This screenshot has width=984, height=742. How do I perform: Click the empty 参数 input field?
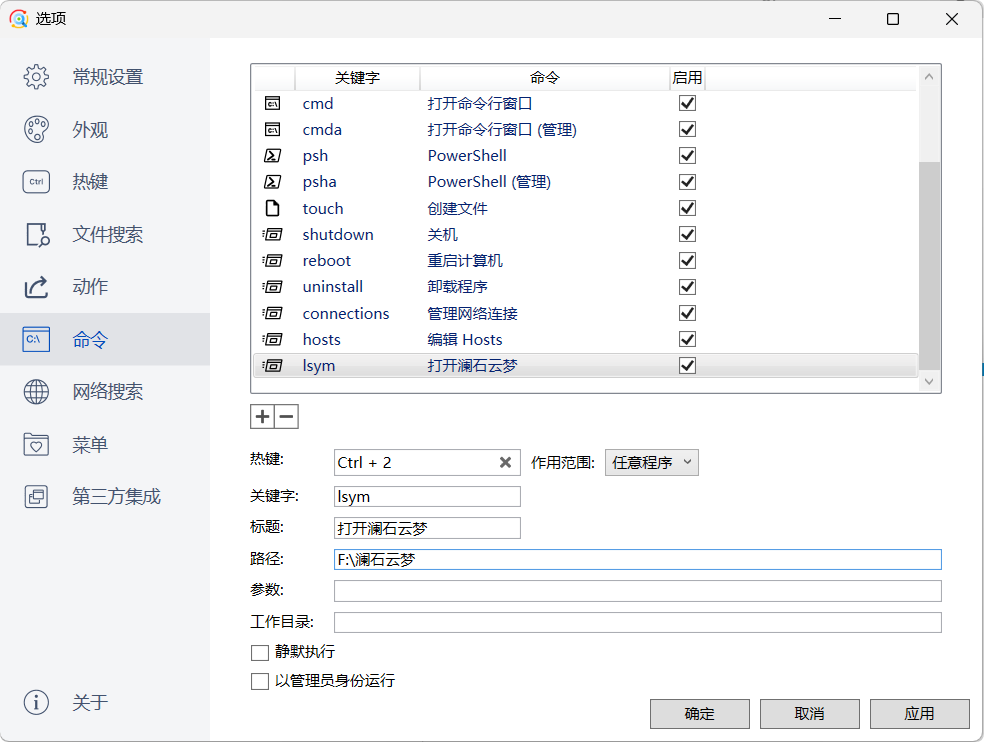click(x=638, y=591)
